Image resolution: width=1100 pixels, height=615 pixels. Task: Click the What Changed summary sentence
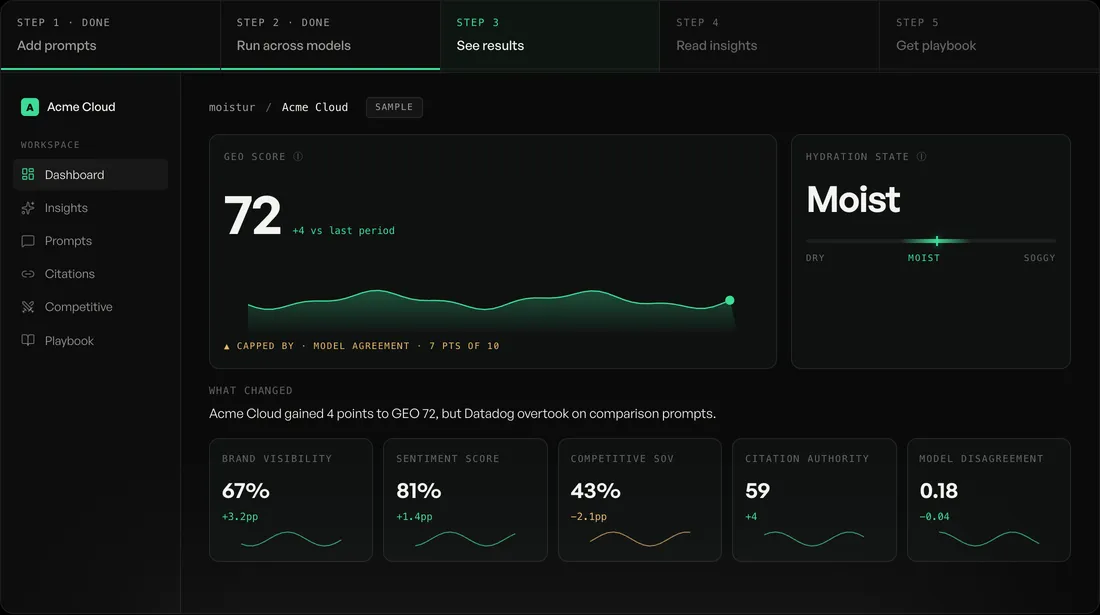[x=462, y=414]
